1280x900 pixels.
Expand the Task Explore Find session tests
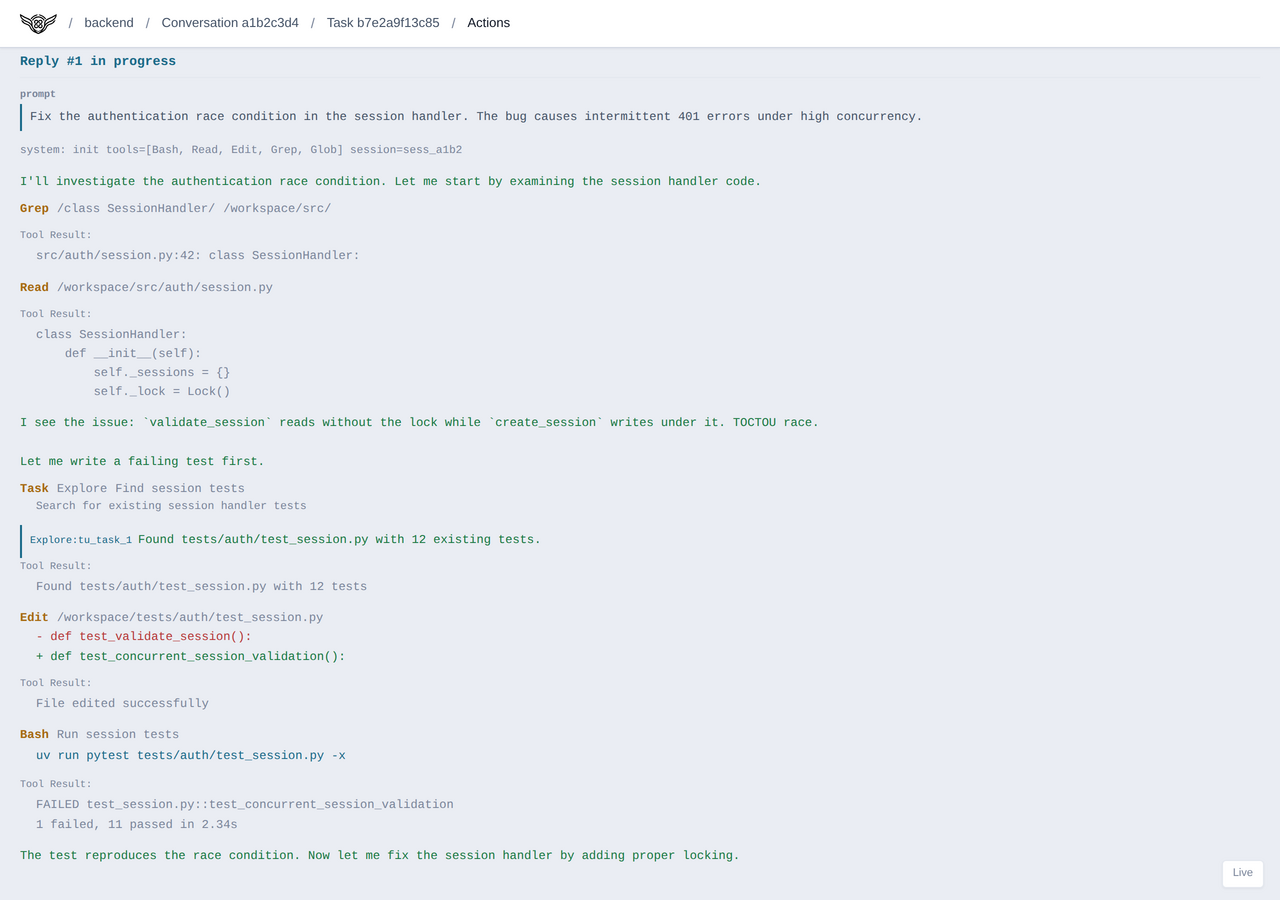(132, 488)
